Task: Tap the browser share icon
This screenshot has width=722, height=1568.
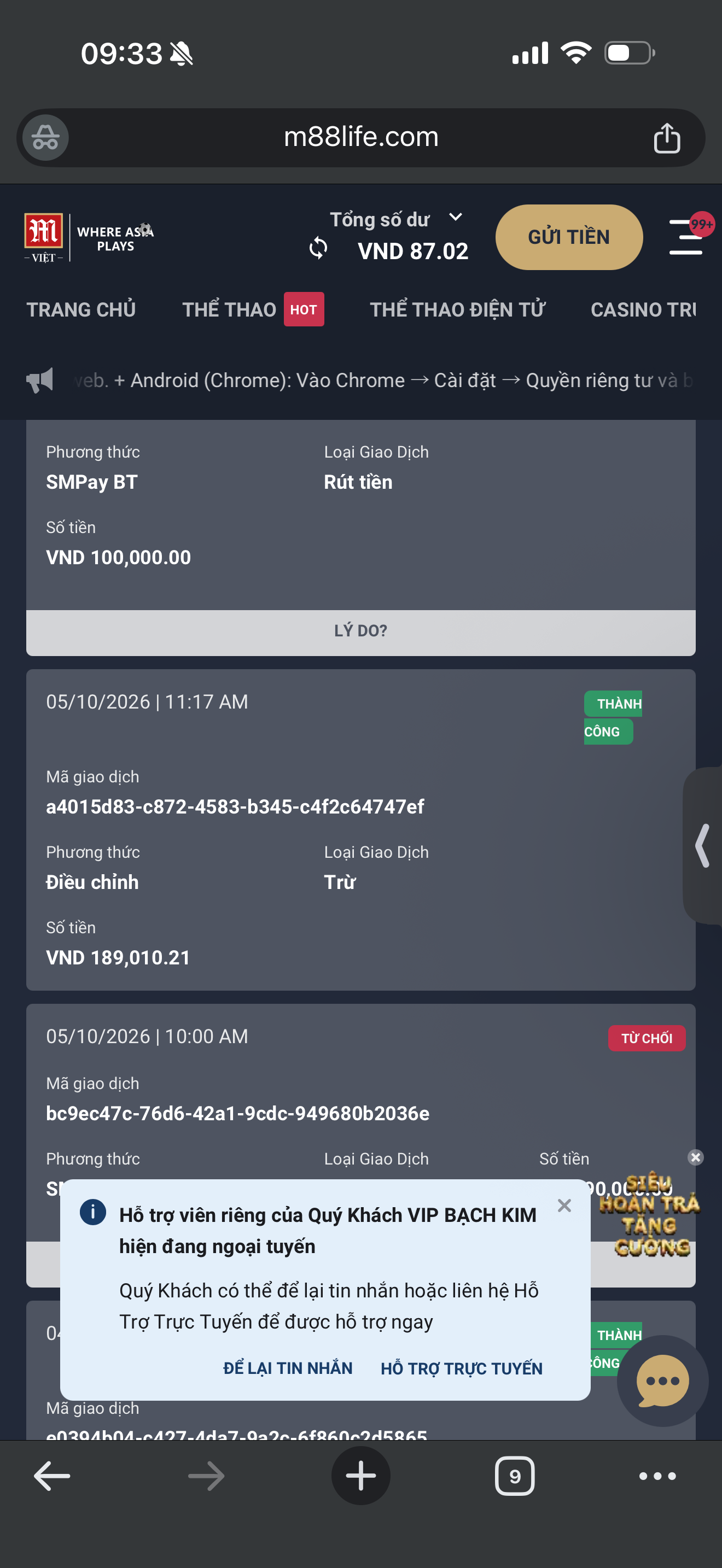Action: pos(667,138)
